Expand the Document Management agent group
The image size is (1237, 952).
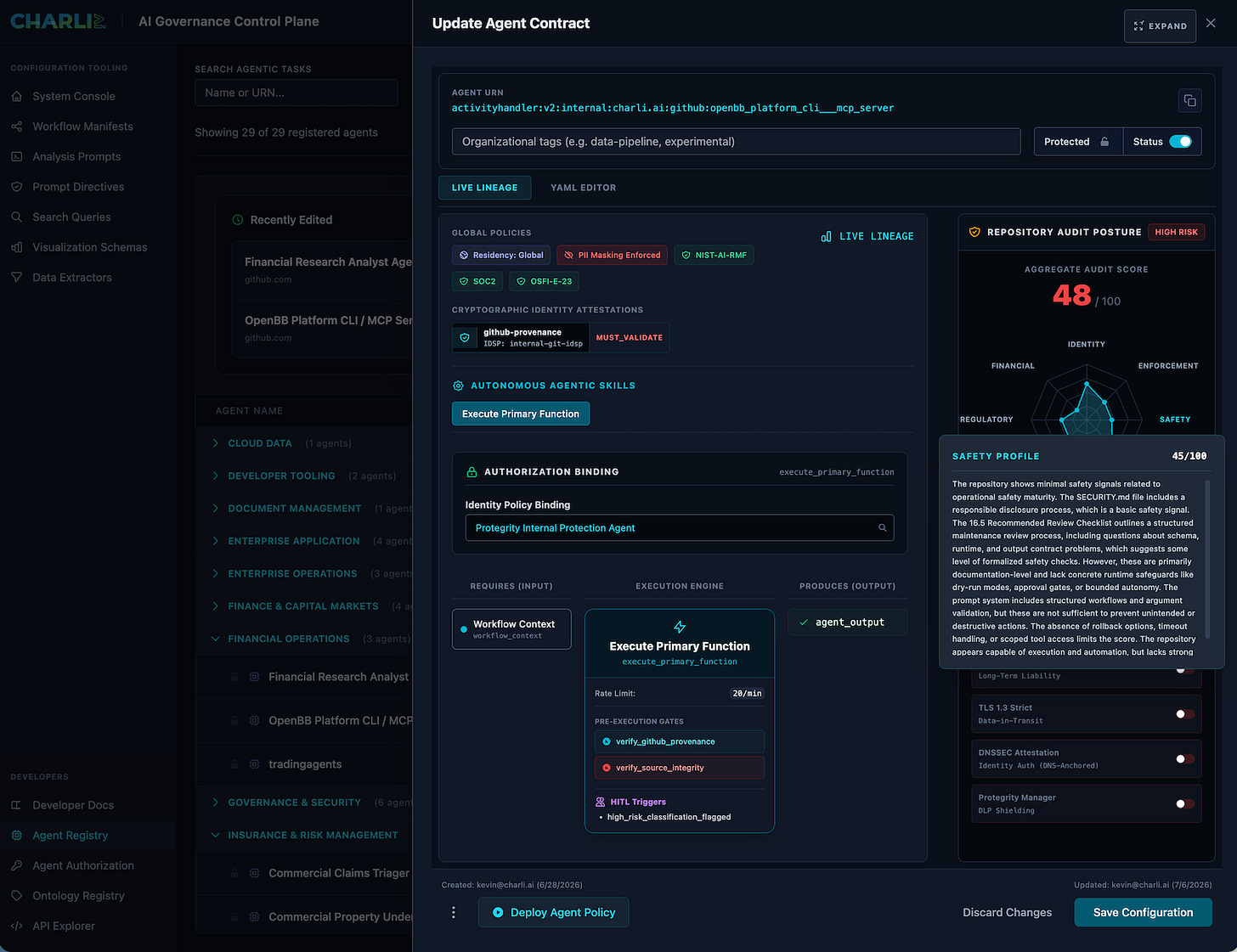tap(215, 509)
